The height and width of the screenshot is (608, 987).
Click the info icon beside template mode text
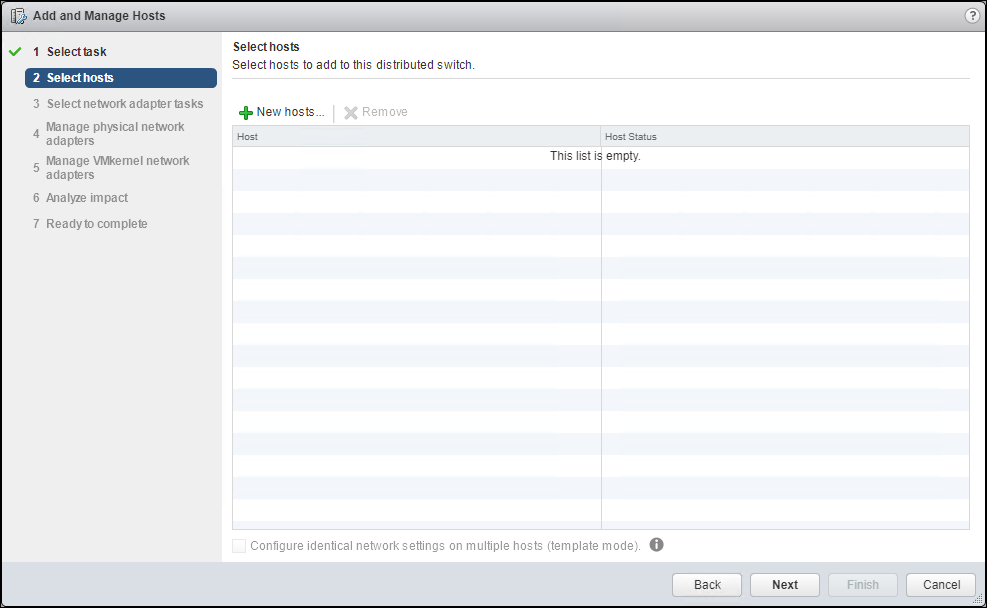657,545
